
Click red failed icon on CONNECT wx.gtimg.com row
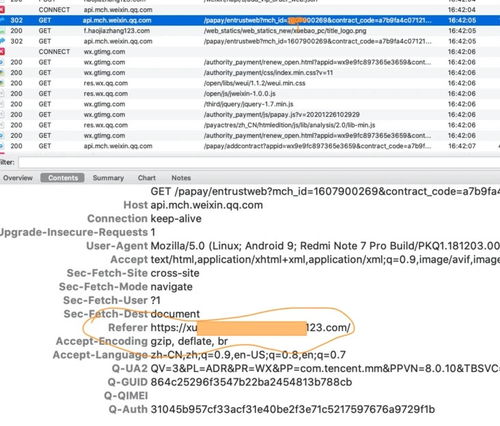point(2,52)
